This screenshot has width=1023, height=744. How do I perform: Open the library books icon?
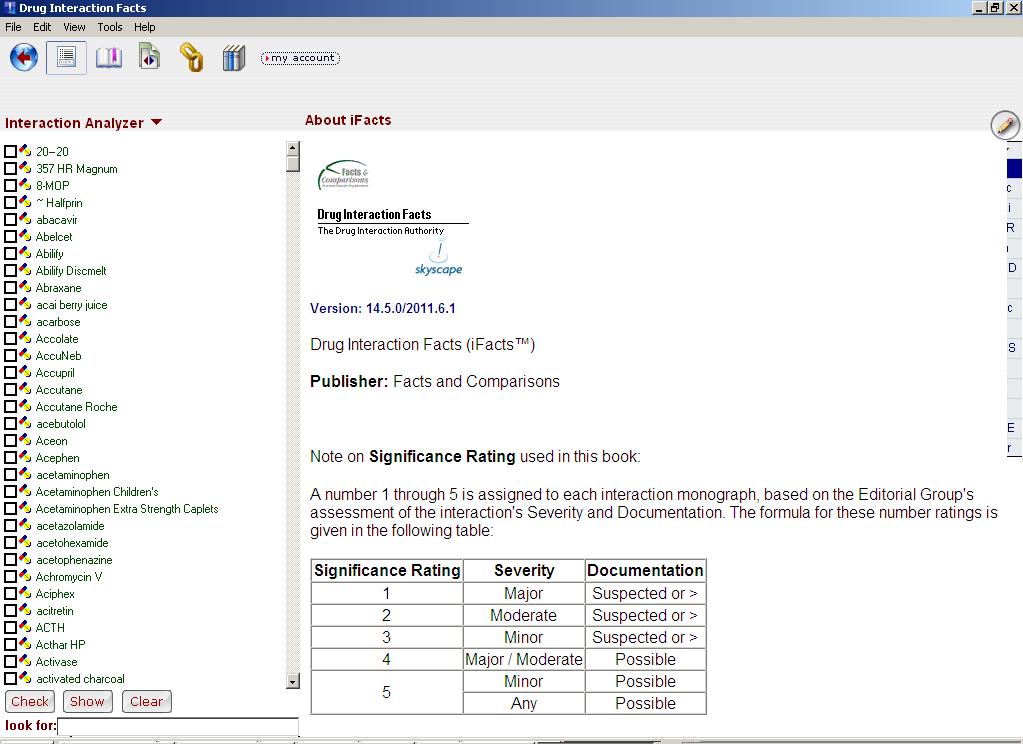click(233, 58)
